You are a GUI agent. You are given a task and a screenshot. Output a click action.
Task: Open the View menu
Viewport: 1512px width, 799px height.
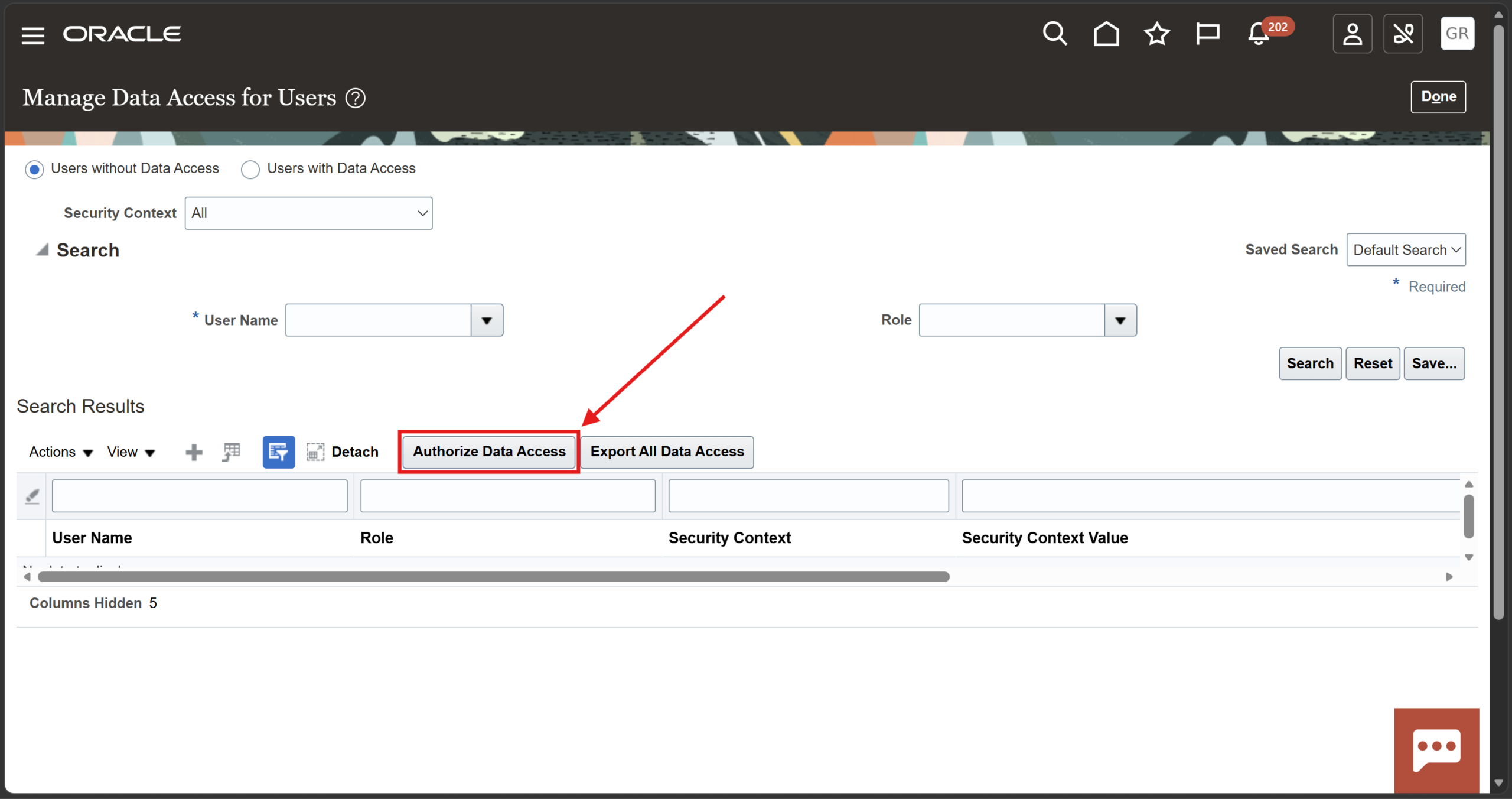(x=131, y=452)
